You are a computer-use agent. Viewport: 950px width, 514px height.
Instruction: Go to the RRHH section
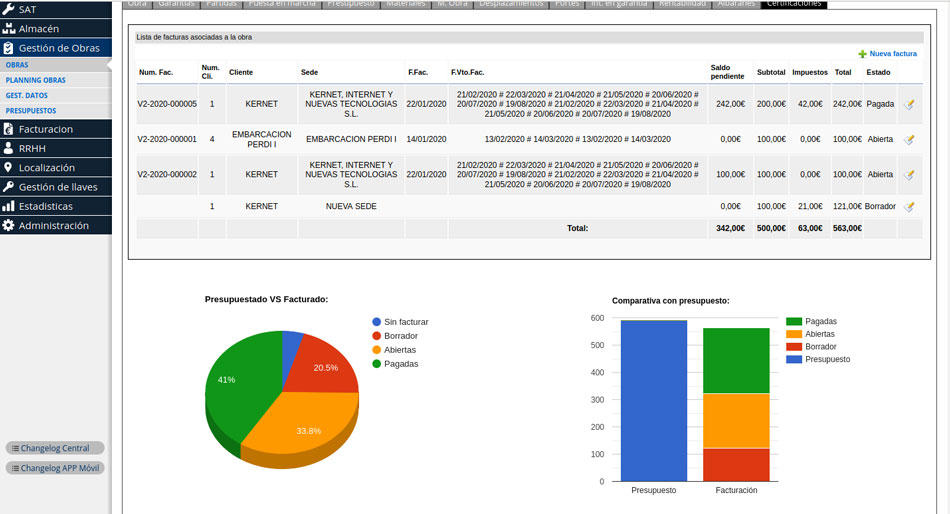[56, 149]
